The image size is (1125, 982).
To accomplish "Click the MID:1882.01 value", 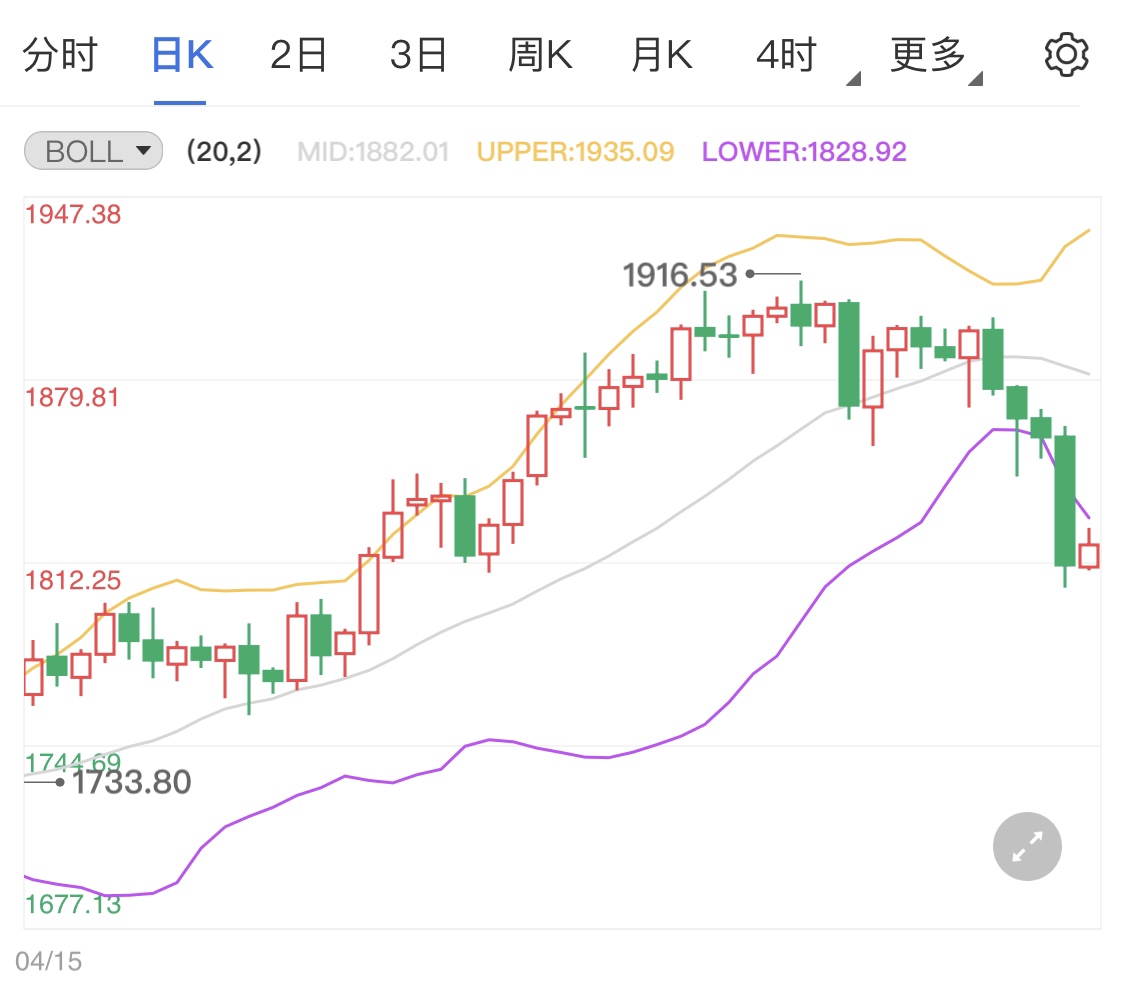I will click(373, 151).
